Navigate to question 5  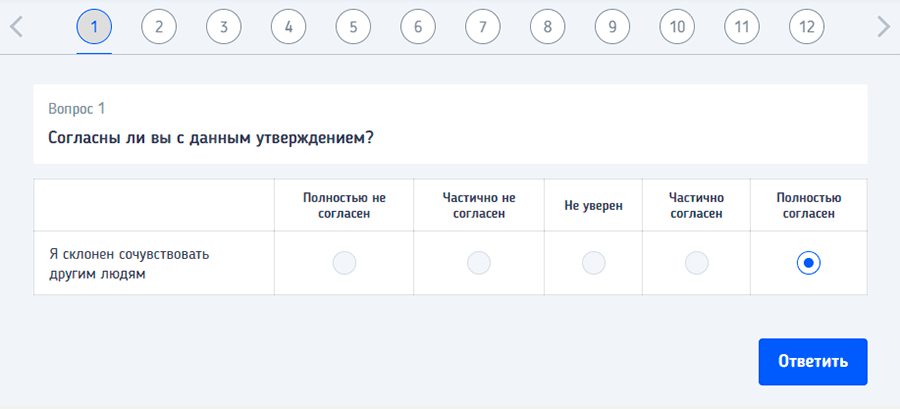click(x=353, y=27)
